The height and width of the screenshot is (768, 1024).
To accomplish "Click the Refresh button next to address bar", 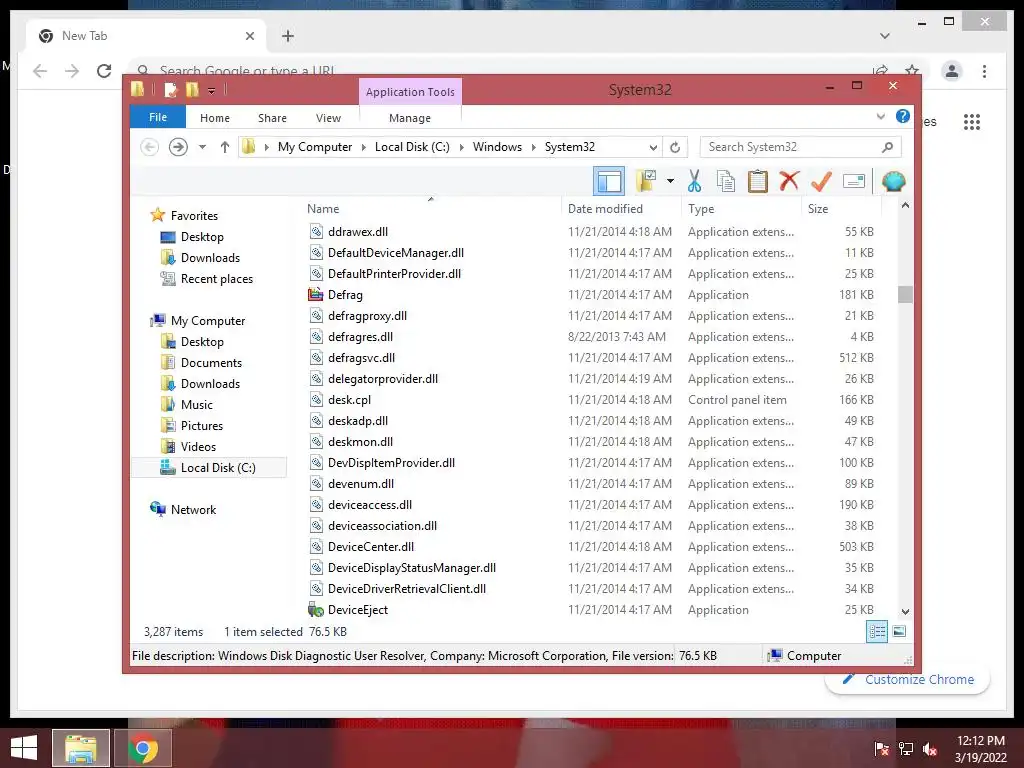I will [x=675, y=147].
